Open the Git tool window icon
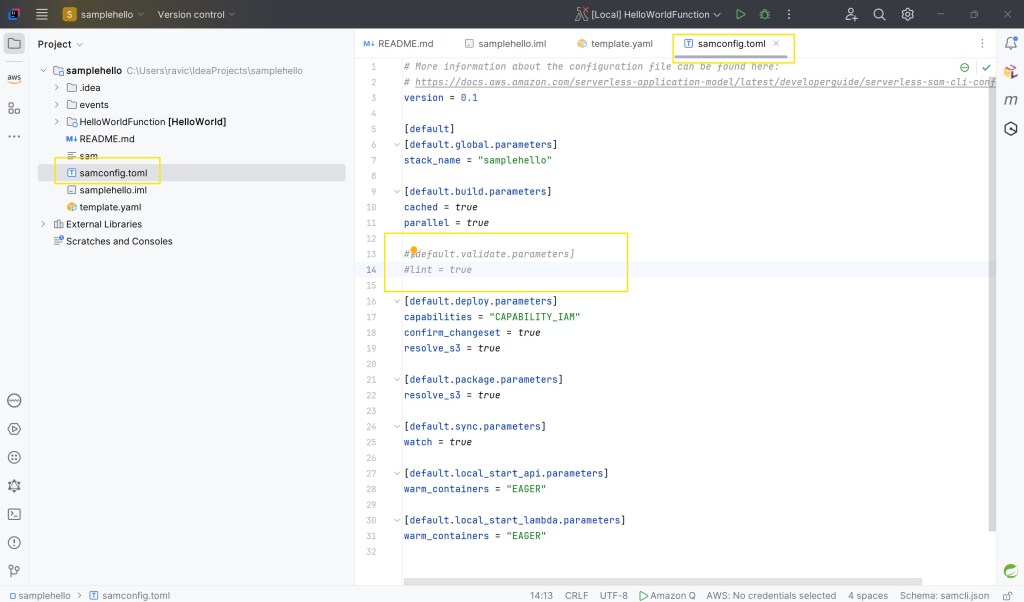The width and height of the screenshot is (1024, 602). (14, 571)
